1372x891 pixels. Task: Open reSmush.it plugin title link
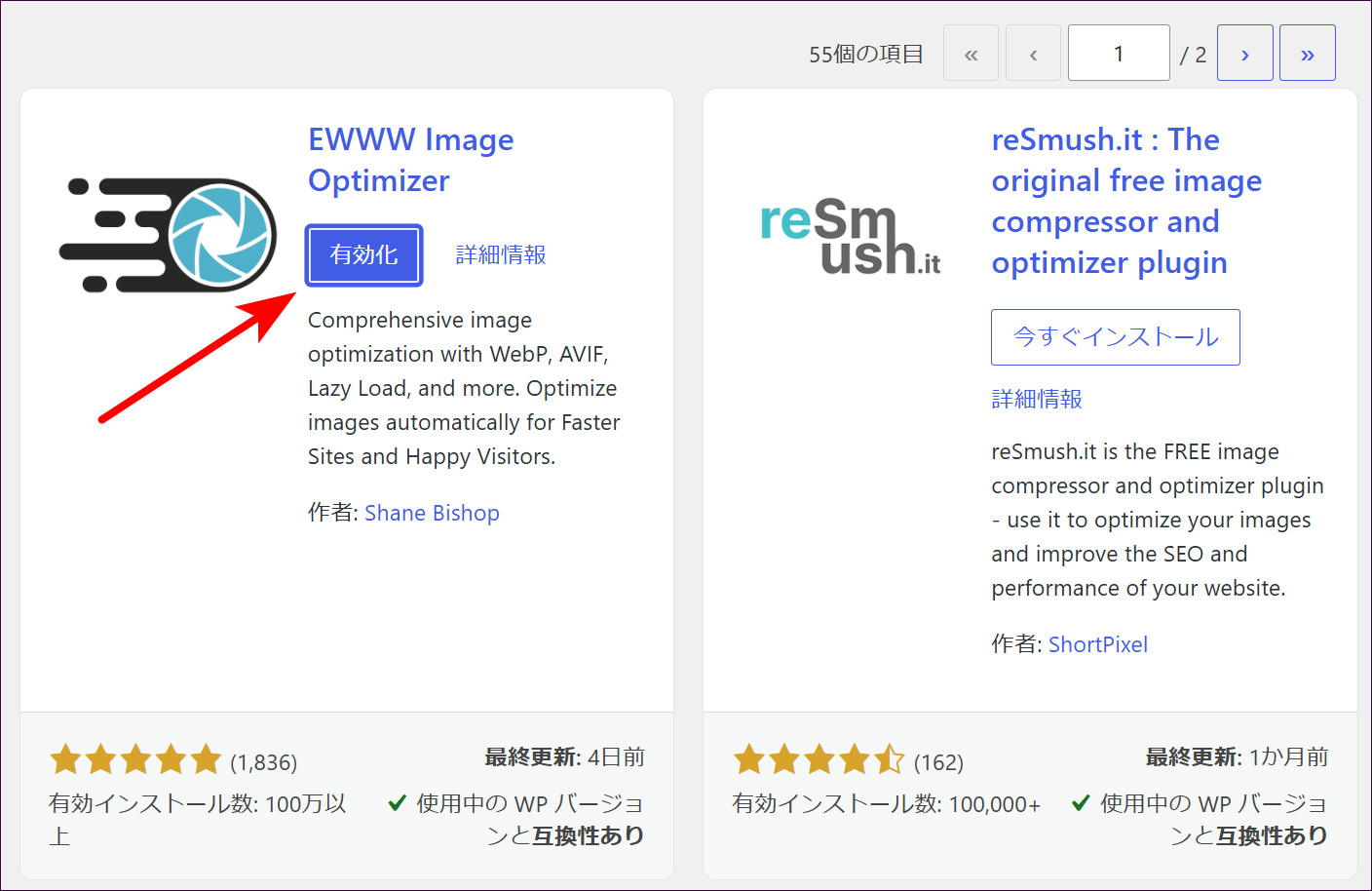coord(1126,201)
